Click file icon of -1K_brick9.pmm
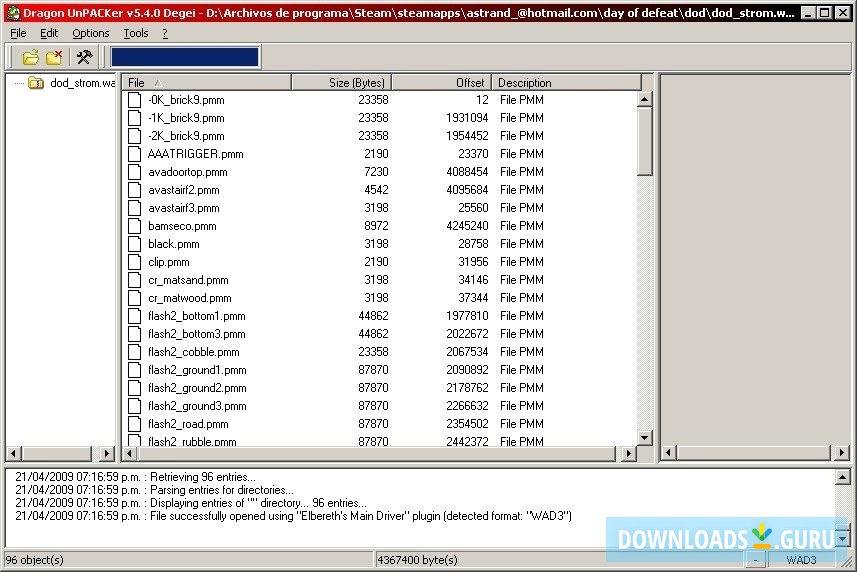The image size is (857, 572). [x=134, y=118]
